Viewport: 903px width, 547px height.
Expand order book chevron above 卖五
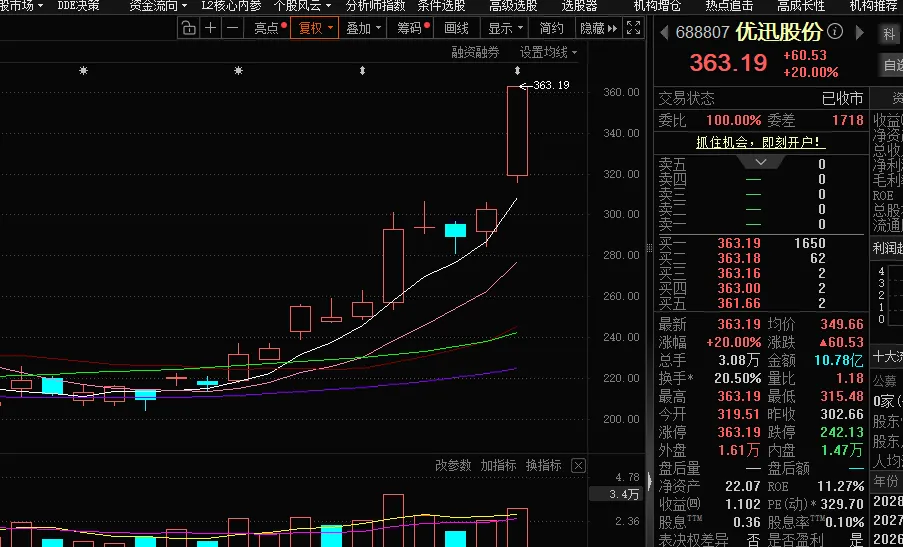click(760, 162)
